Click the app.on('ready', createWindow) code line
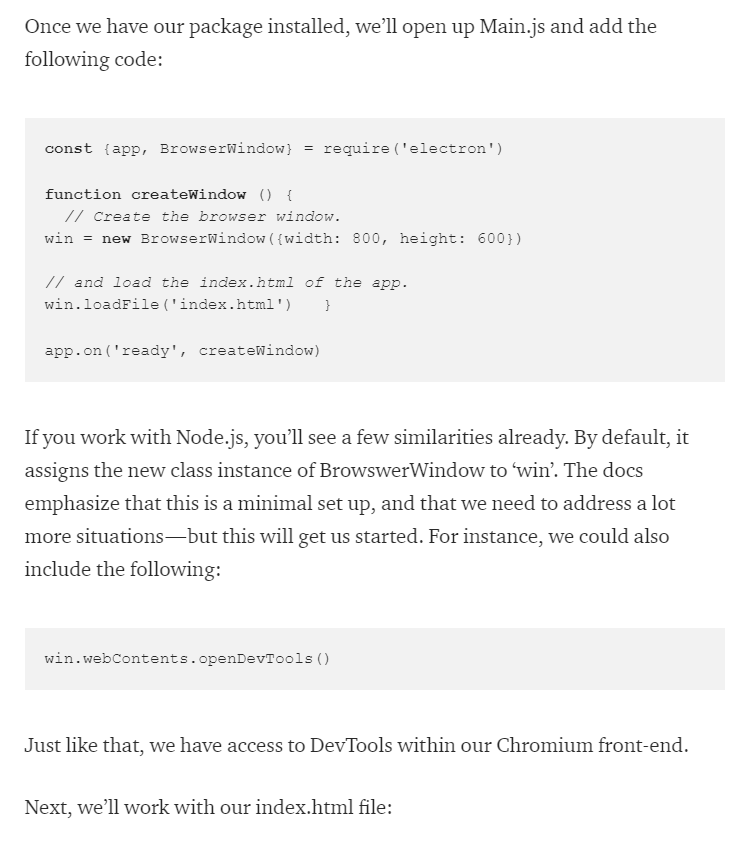The width and height of the screenshot is (734, 849). [182, 350]
